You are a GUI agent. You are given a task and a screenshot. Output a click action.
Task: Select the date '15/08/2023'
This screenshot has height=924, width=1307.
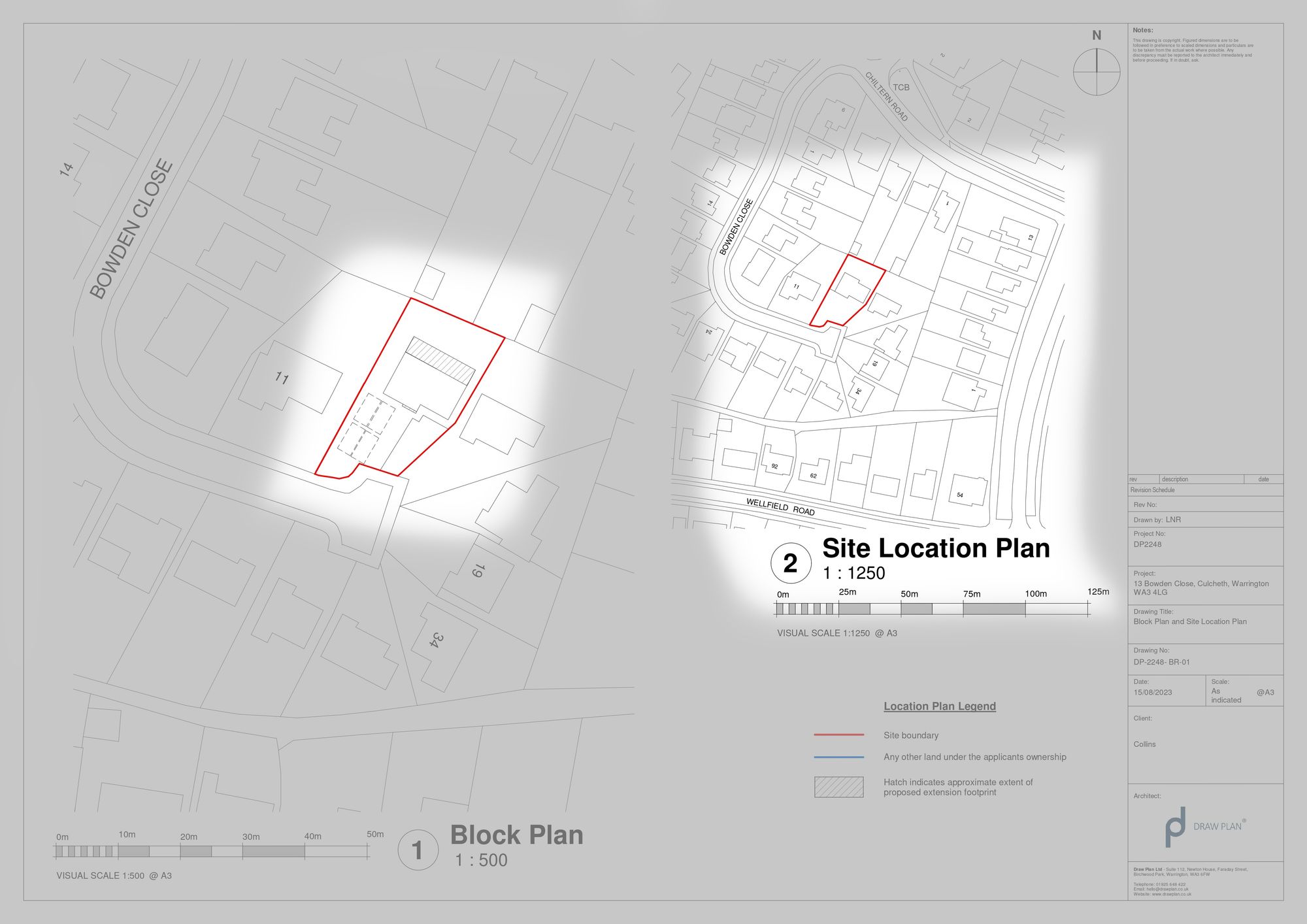pyautogui.click(x=1153, y=693)
